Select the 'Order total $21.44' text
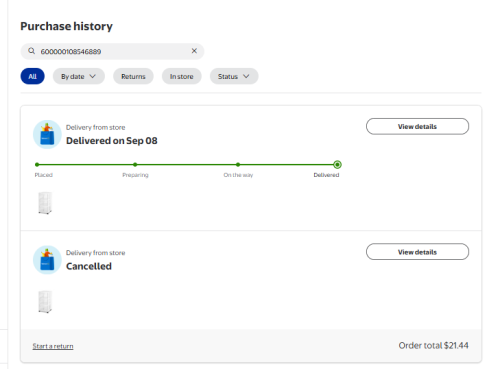The width and height of the screenshot is (500, 369). (433, 345)
